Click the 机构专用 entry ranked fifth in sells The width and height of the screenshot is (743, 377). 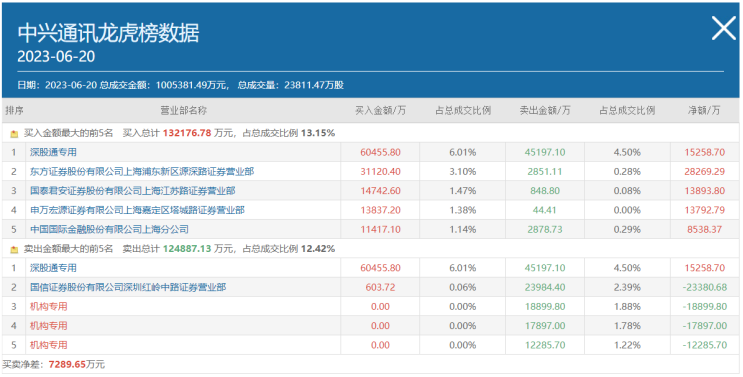48,345
